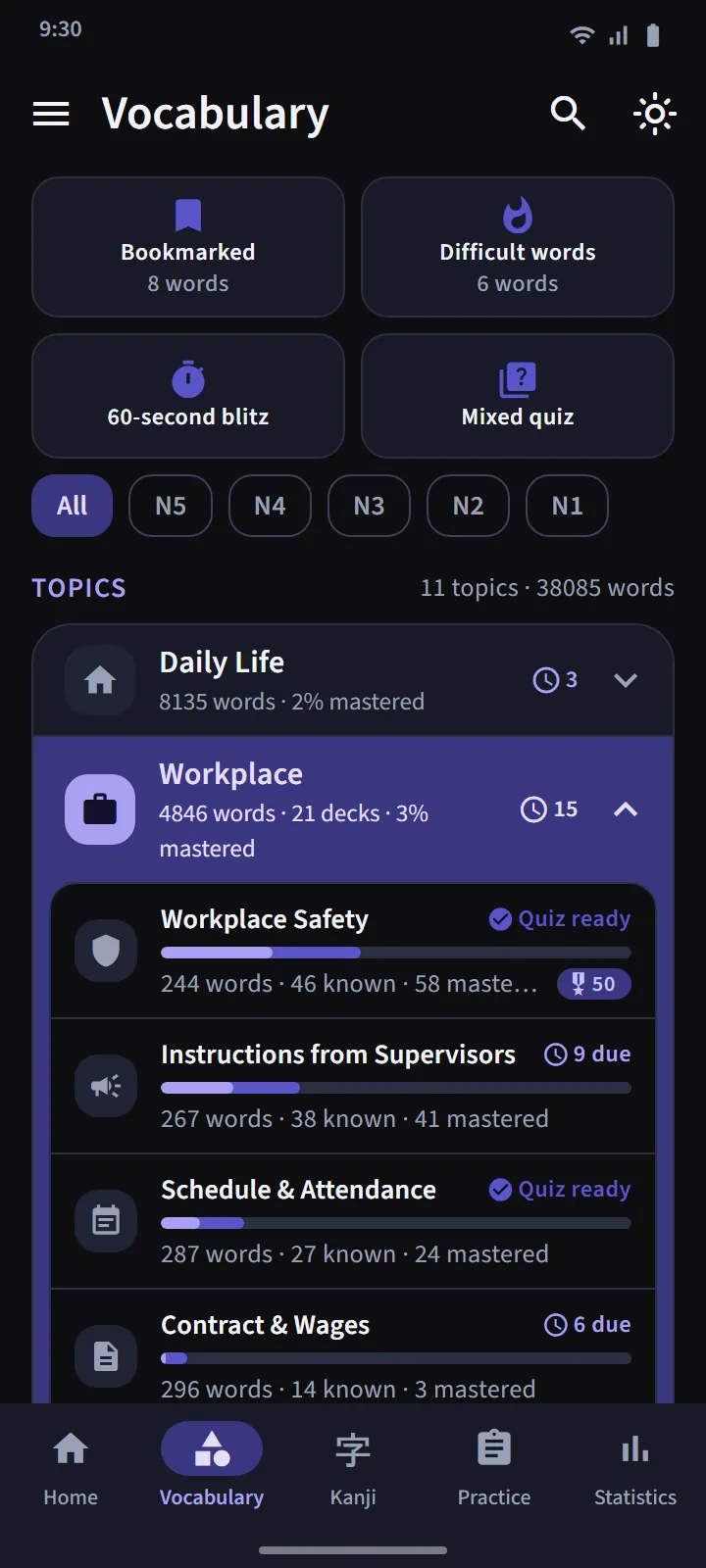Tap the Workplace Safety shield icon
706x1568 pixels.
coord(106,951)
